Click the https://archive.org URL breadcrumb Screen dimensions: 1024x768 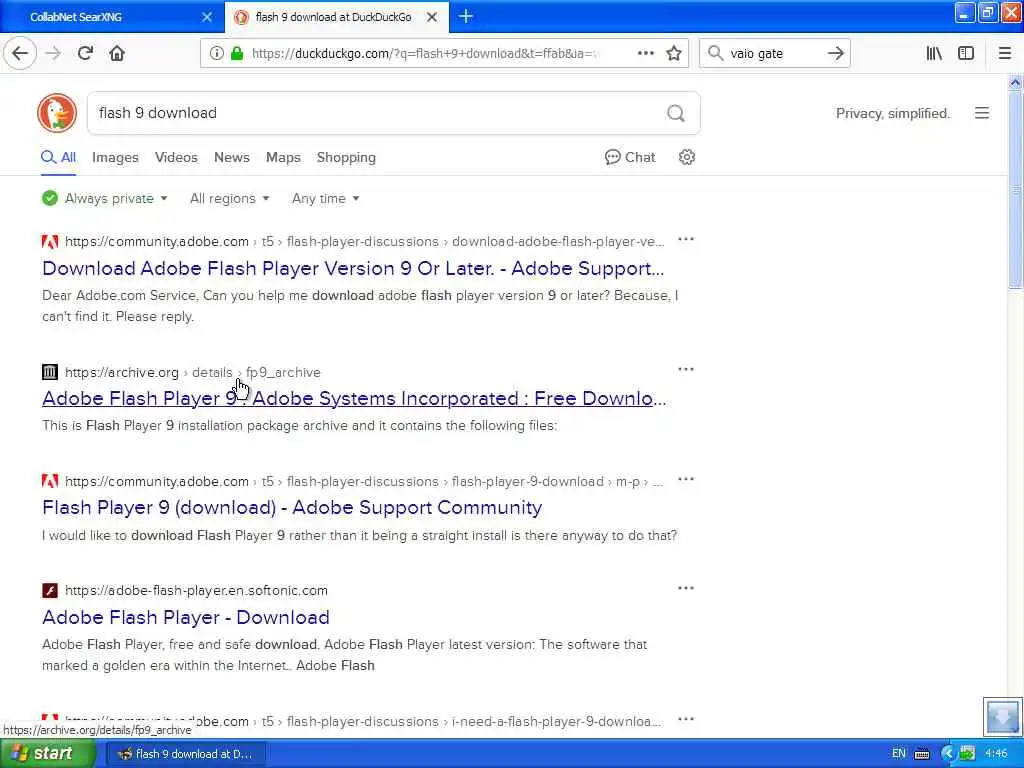[x=121, y=372]
